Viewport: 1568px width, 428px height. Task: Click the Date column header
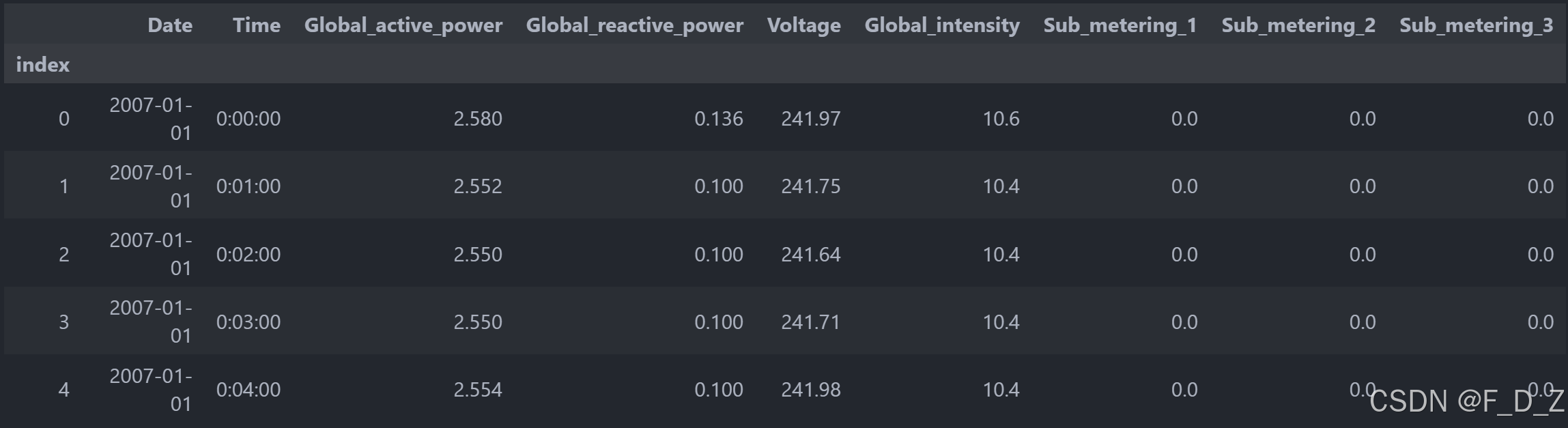[x=170, y=25]
